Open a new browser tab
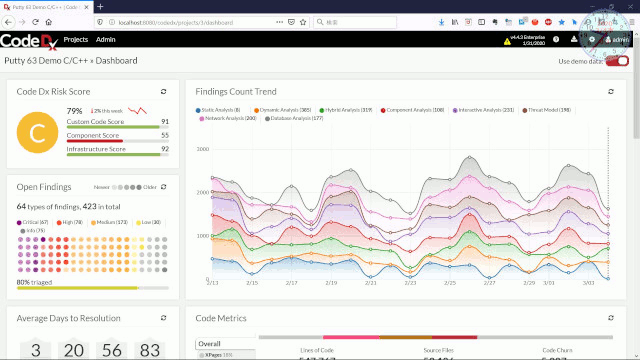 point(100,7)
